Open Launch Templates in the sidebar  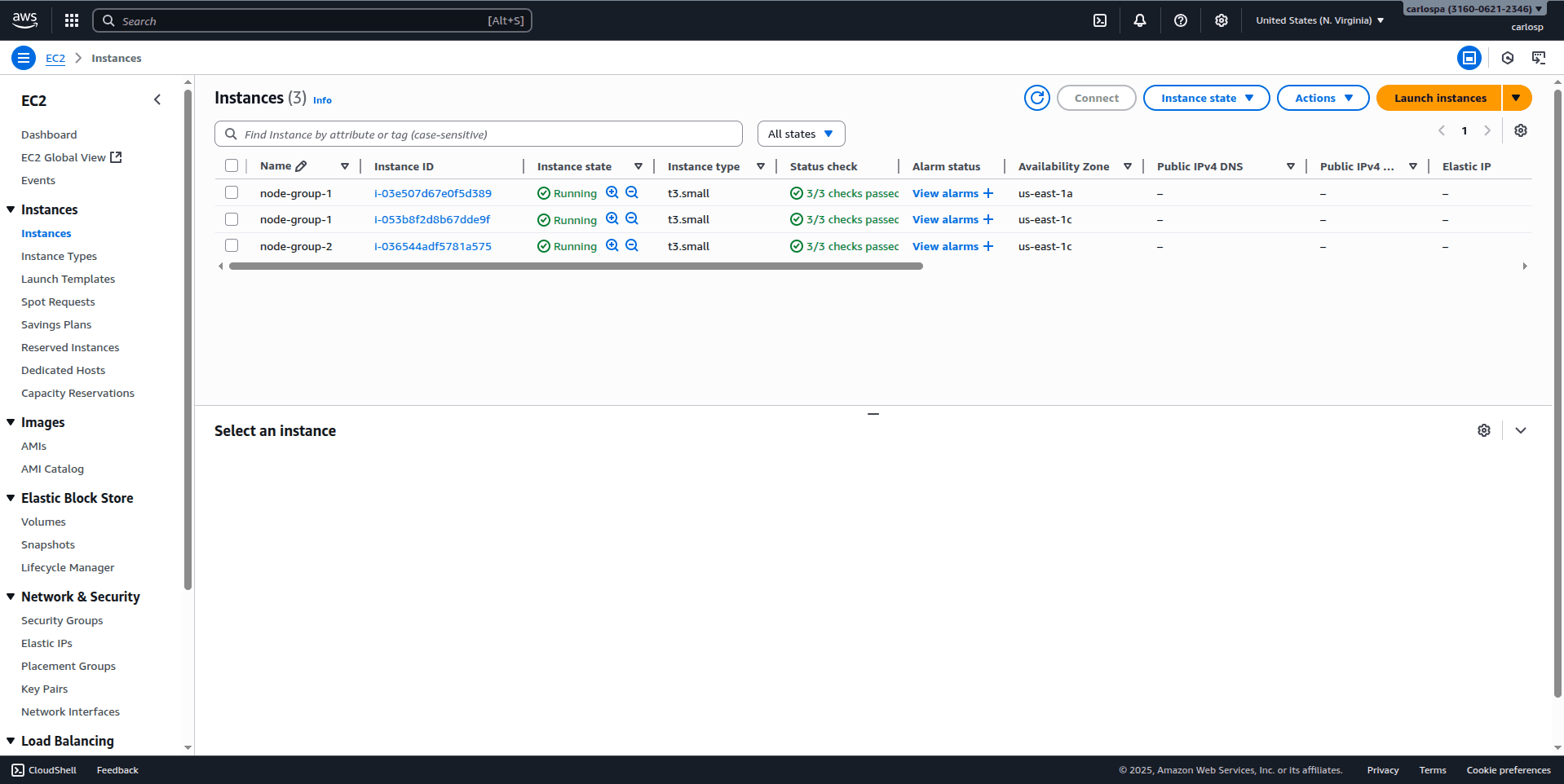68,279
